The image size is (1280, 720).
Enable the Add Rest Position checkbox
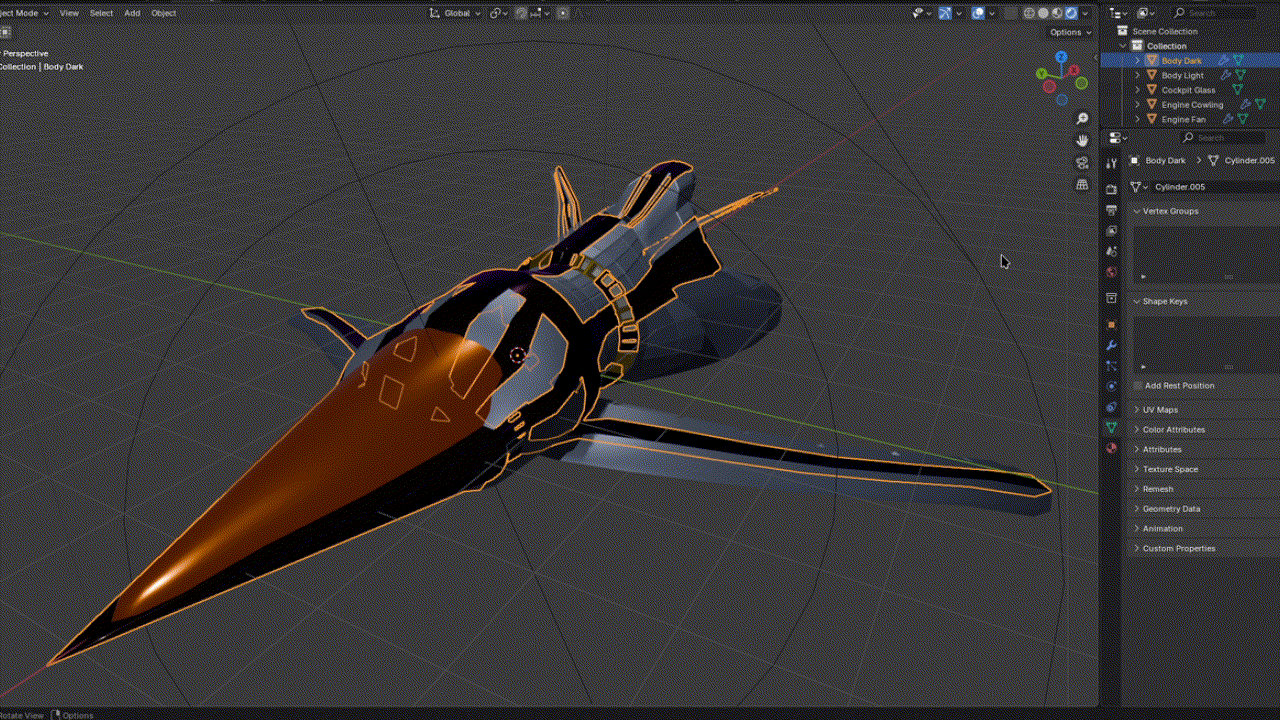1138,386
